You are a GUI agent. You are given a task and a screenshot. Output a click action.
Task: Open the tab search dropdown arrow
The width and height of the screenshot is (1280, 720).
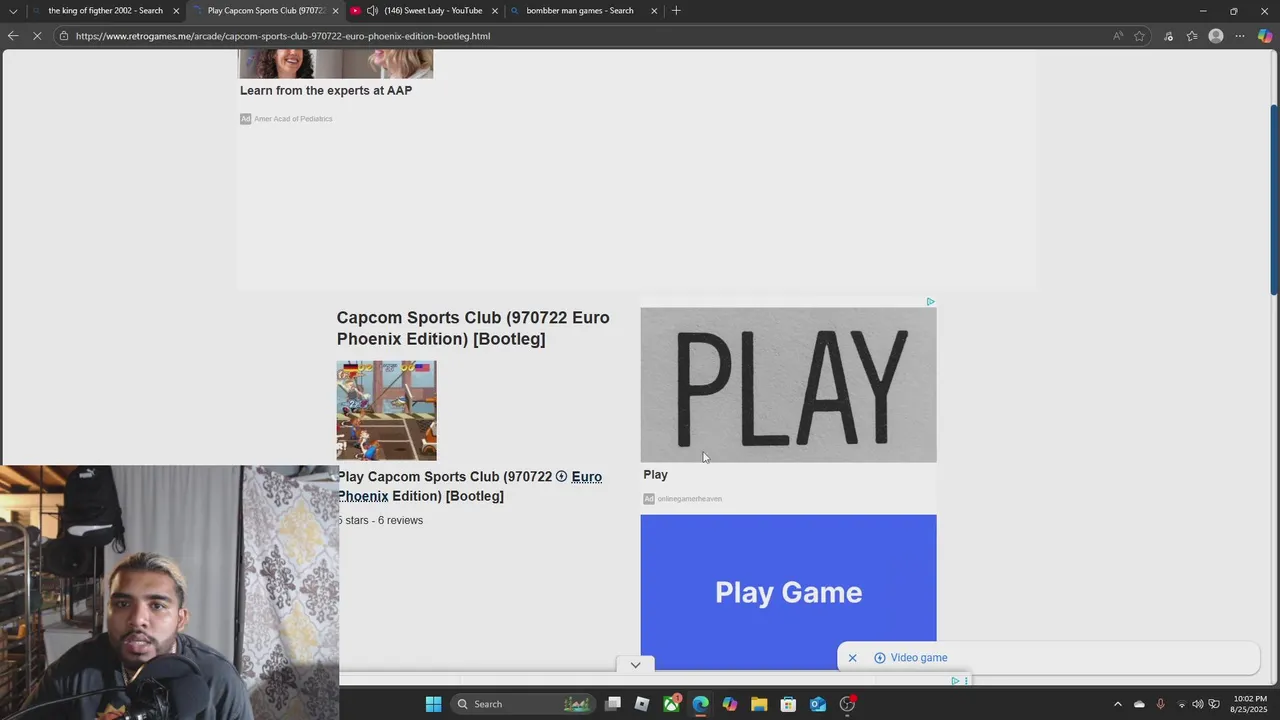[13, 11]
